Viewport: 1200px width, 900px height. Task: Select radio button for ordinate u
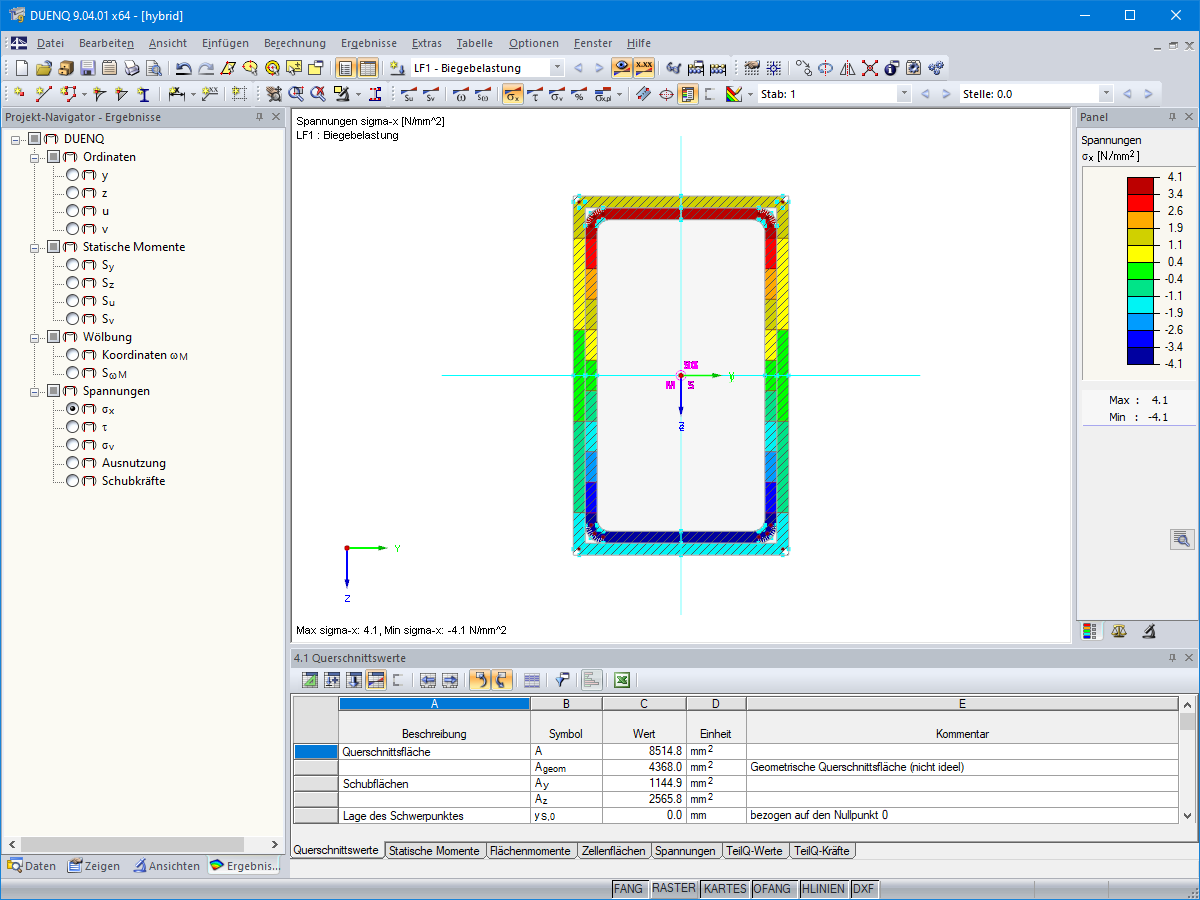[x=73, y=211]
